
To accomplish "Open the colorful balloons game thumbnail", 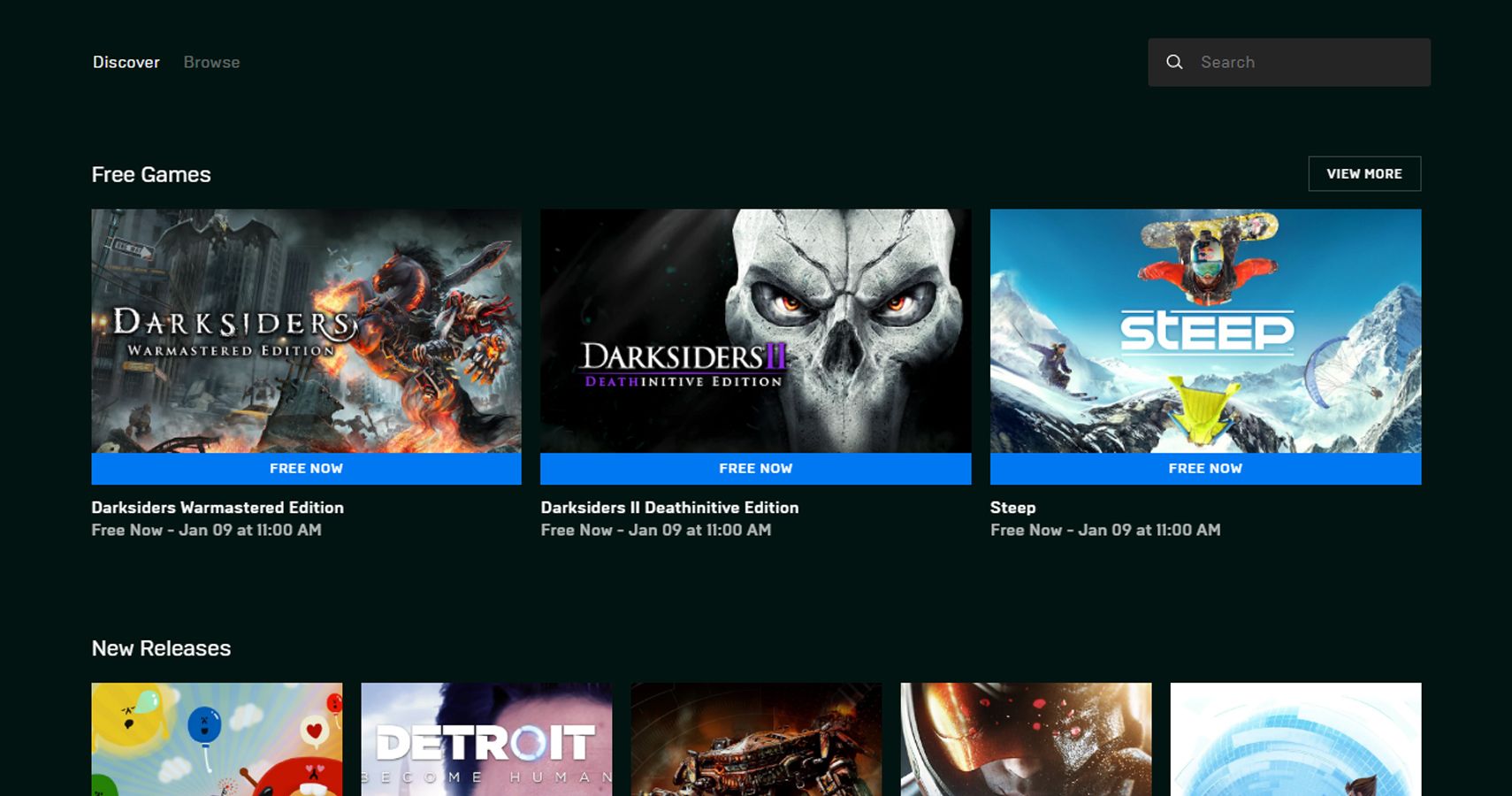I will pyautogui.click(x=217, y=739).
